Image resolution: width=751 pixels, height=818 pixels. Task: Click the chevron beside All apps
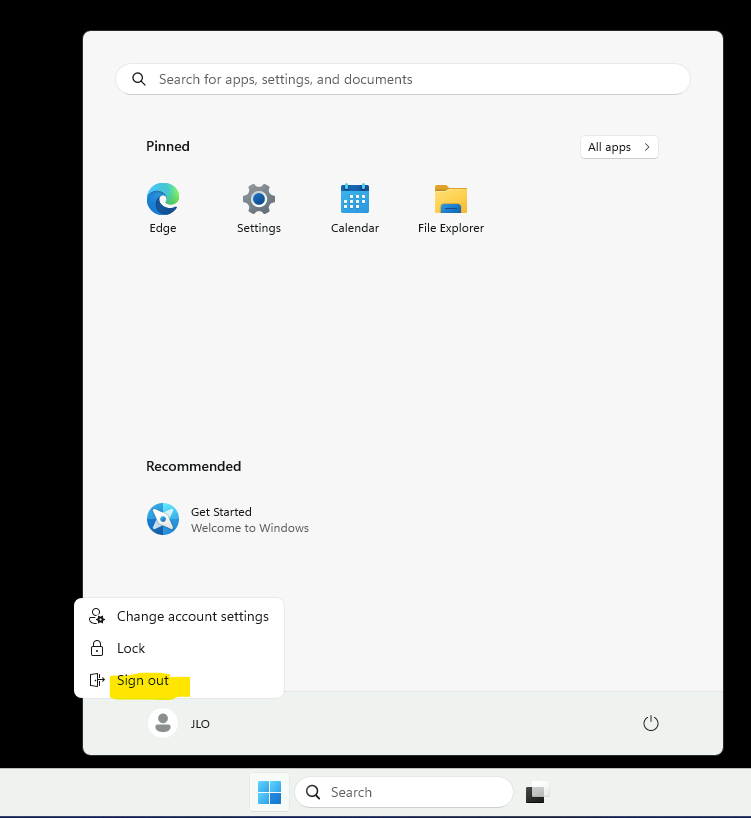pyautogui.click(x=647, y=147)
